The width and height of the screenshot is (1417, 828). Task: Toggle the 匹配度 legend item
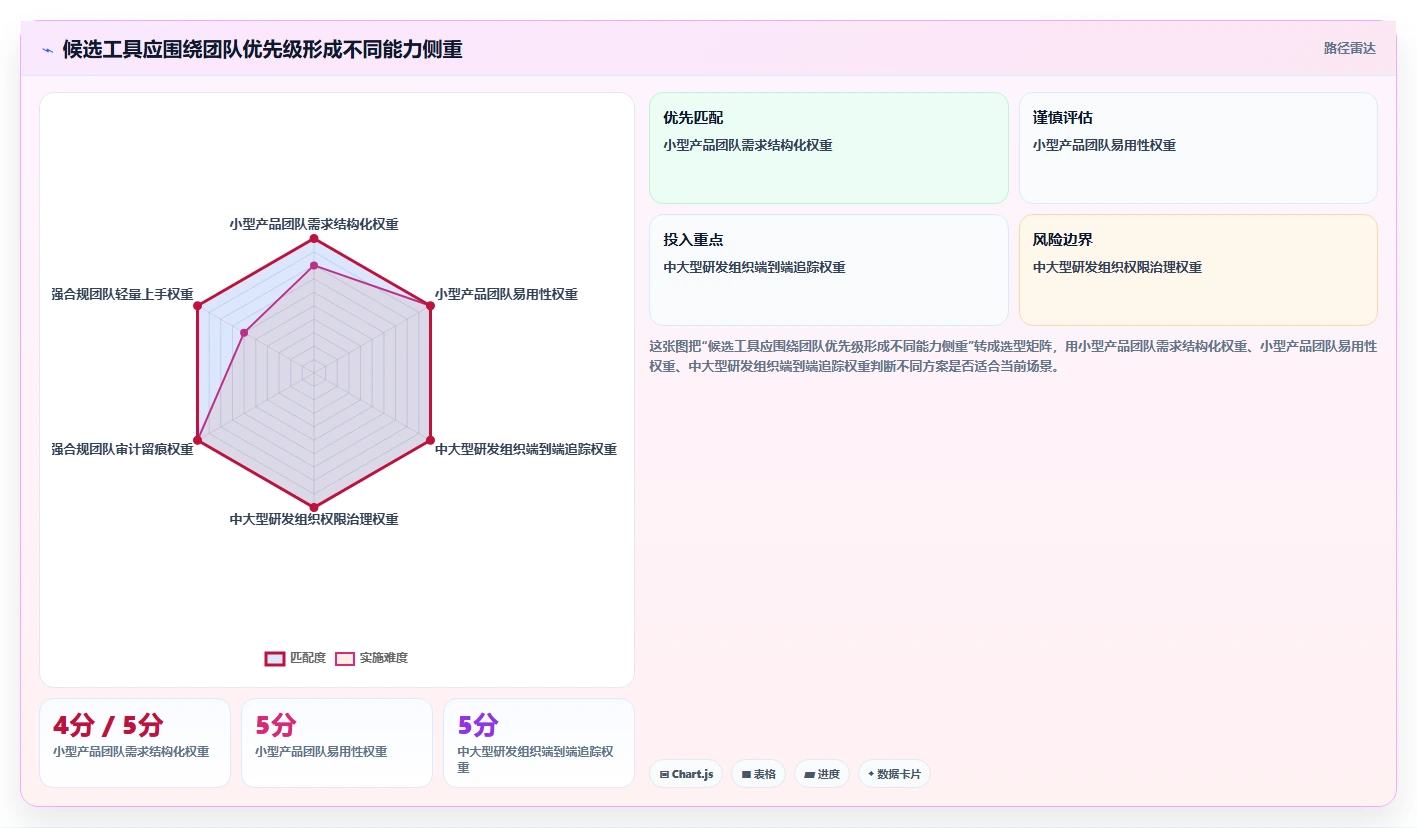[x=295, y=658]
